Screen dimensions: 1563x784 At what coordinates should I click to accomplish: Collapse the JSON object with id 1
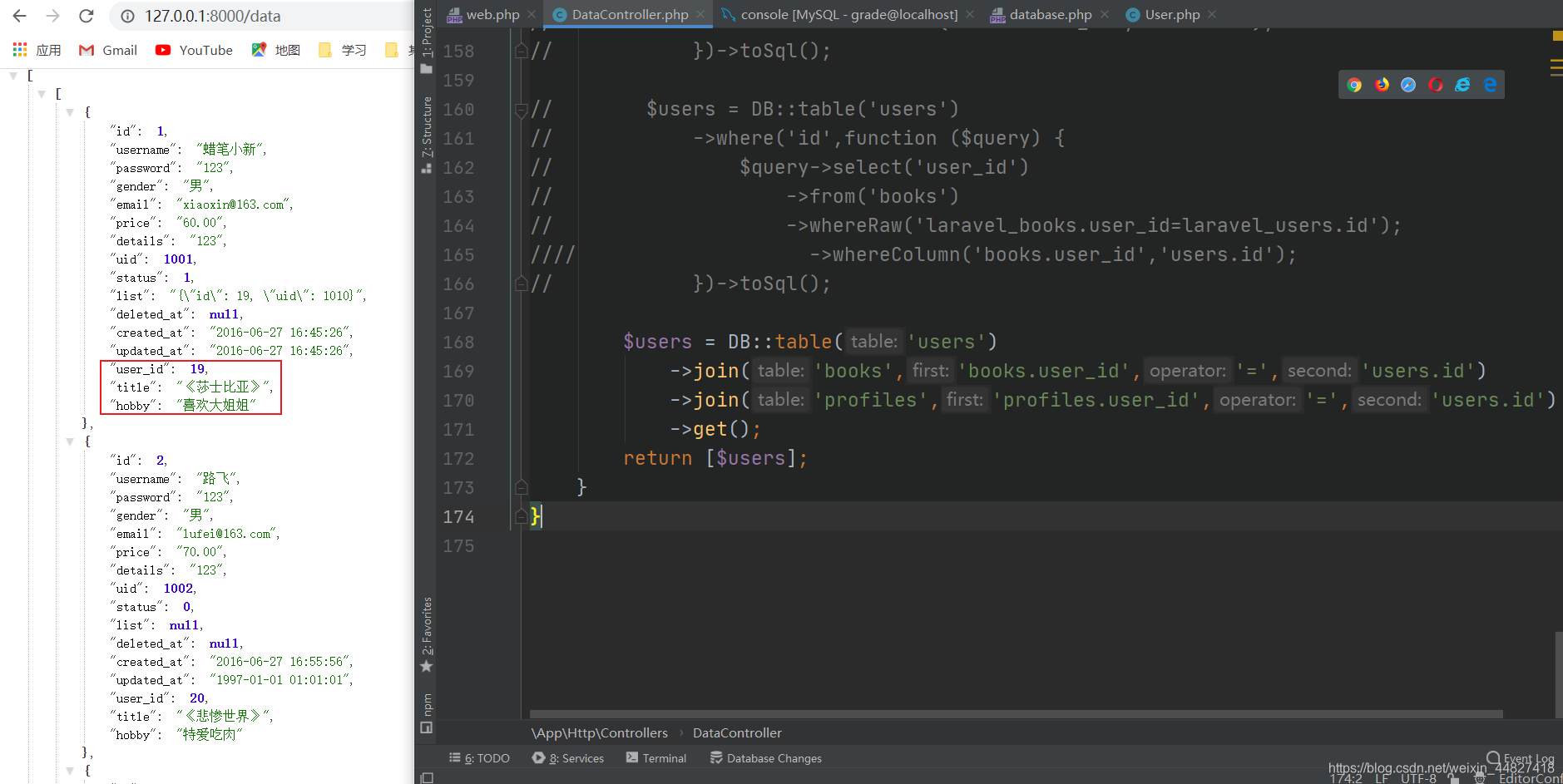click(70, 112)
